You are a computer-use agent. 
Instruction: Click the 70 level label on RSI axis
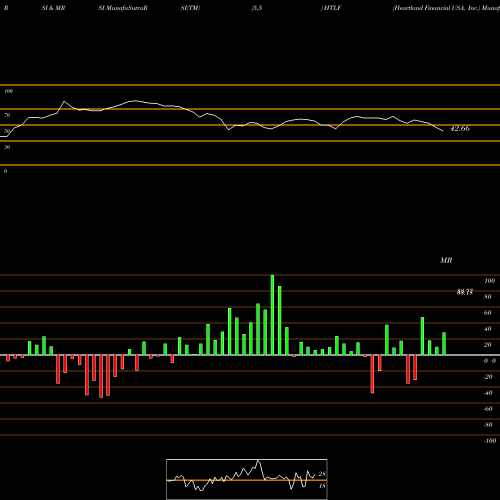[x=7, y=115]
